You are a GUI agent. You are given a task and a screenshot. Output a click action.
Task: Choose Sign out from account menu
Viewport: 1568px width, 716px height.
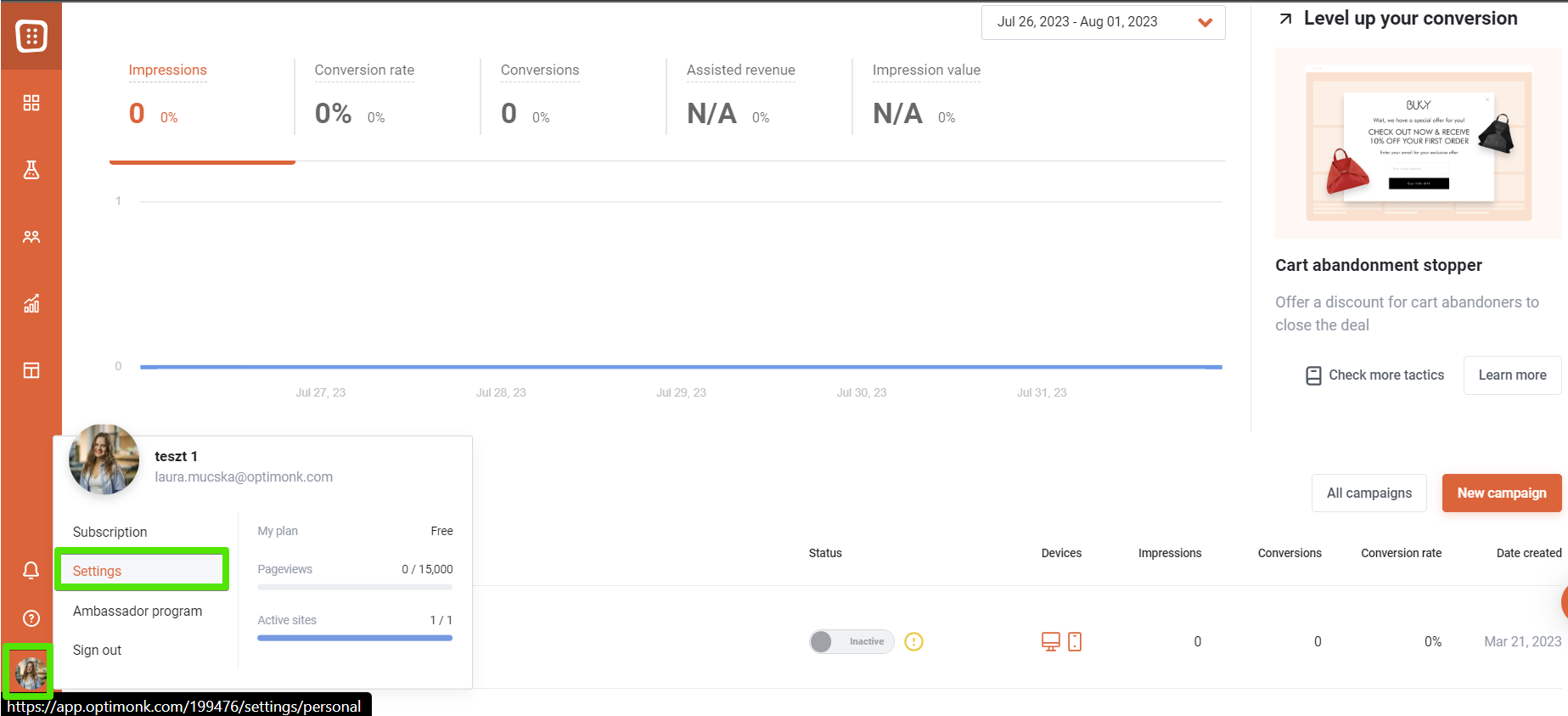pos(97,650)
